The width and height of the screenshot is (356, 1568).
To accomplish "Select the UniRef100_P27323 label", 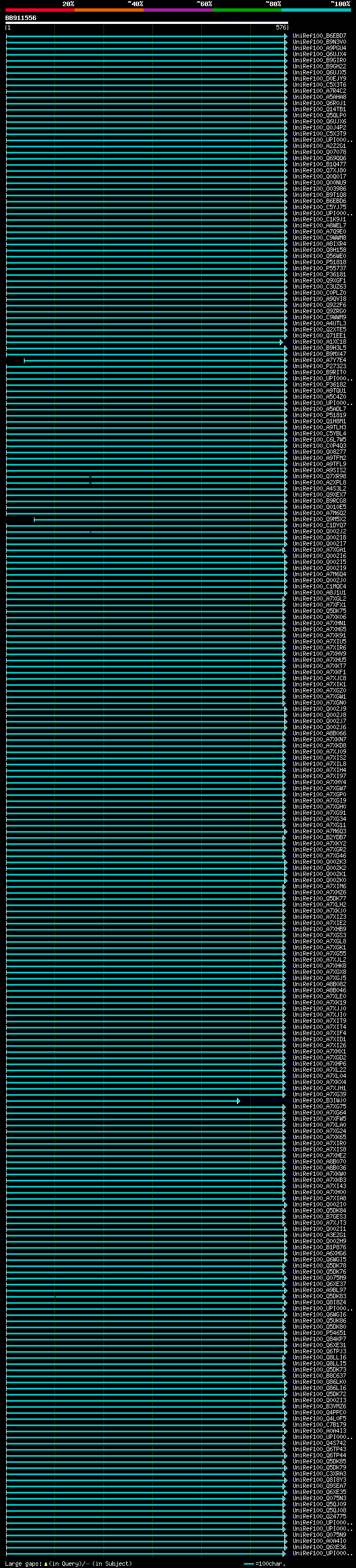I will click(319, 367).
